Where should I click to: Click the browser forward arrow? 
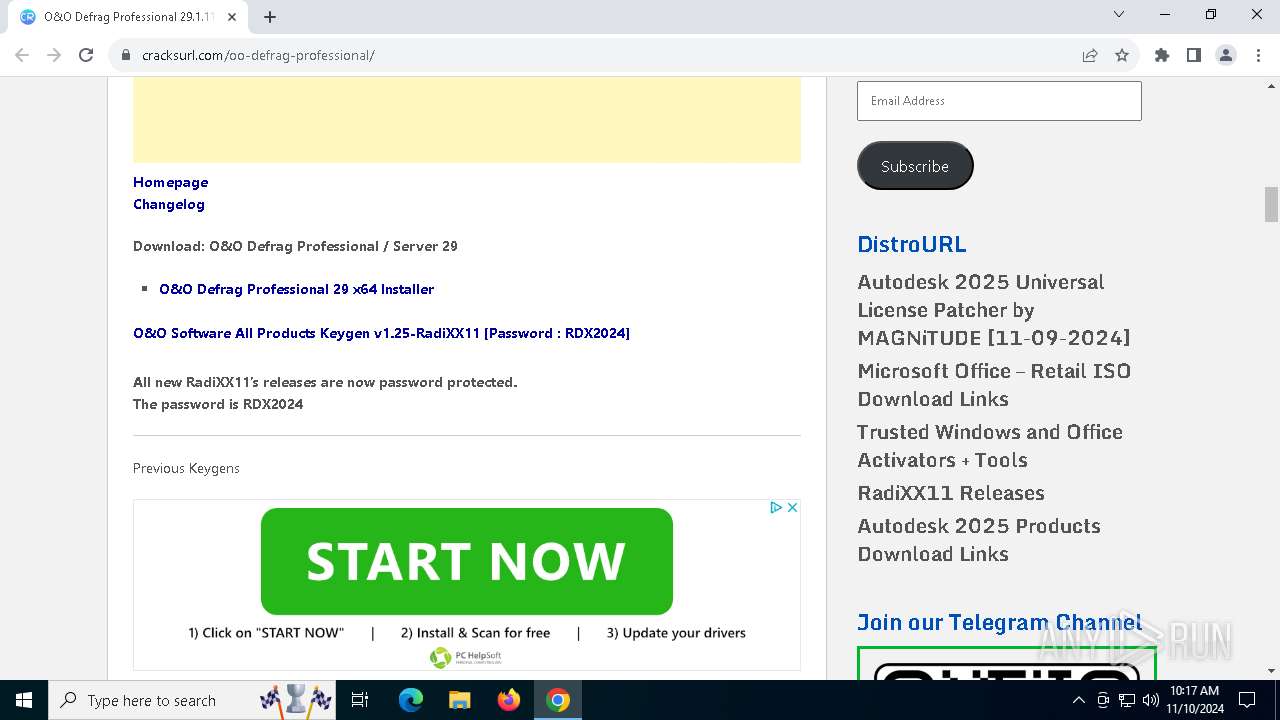click(x=54, y=55)
